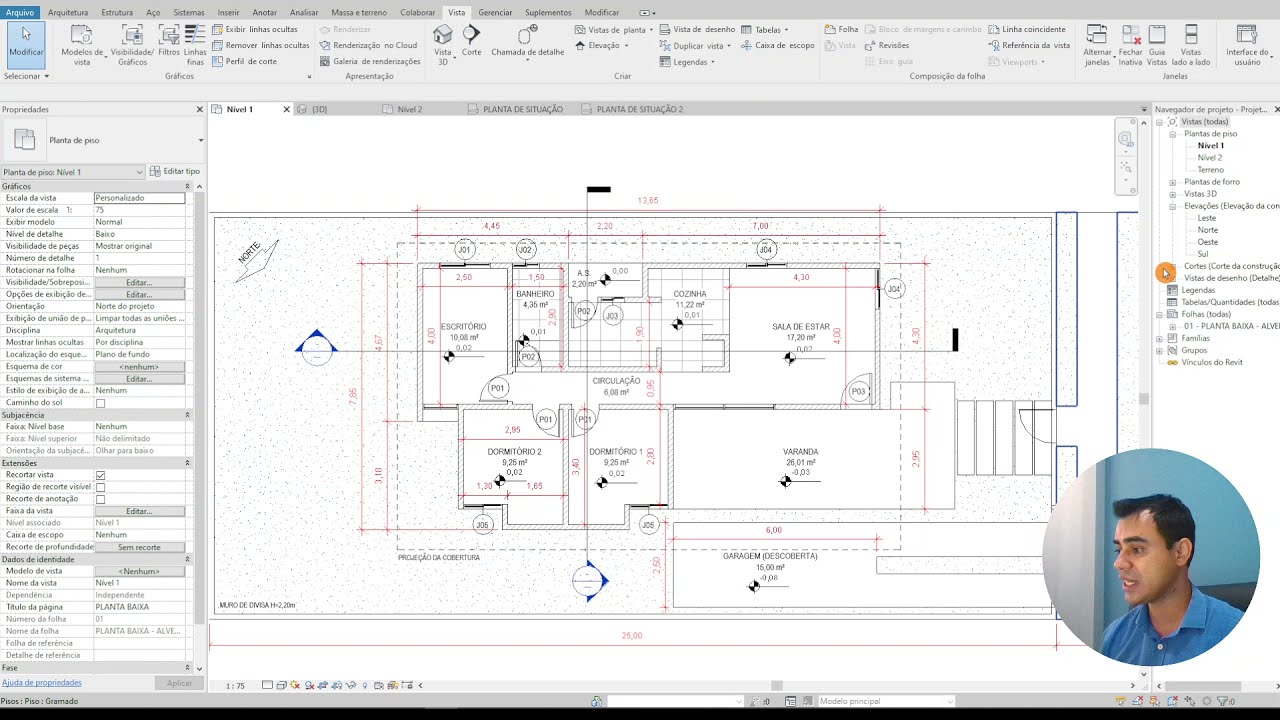Click Faixa da vista Editar button
This screenshot has width=1280, height=720.
139,511
